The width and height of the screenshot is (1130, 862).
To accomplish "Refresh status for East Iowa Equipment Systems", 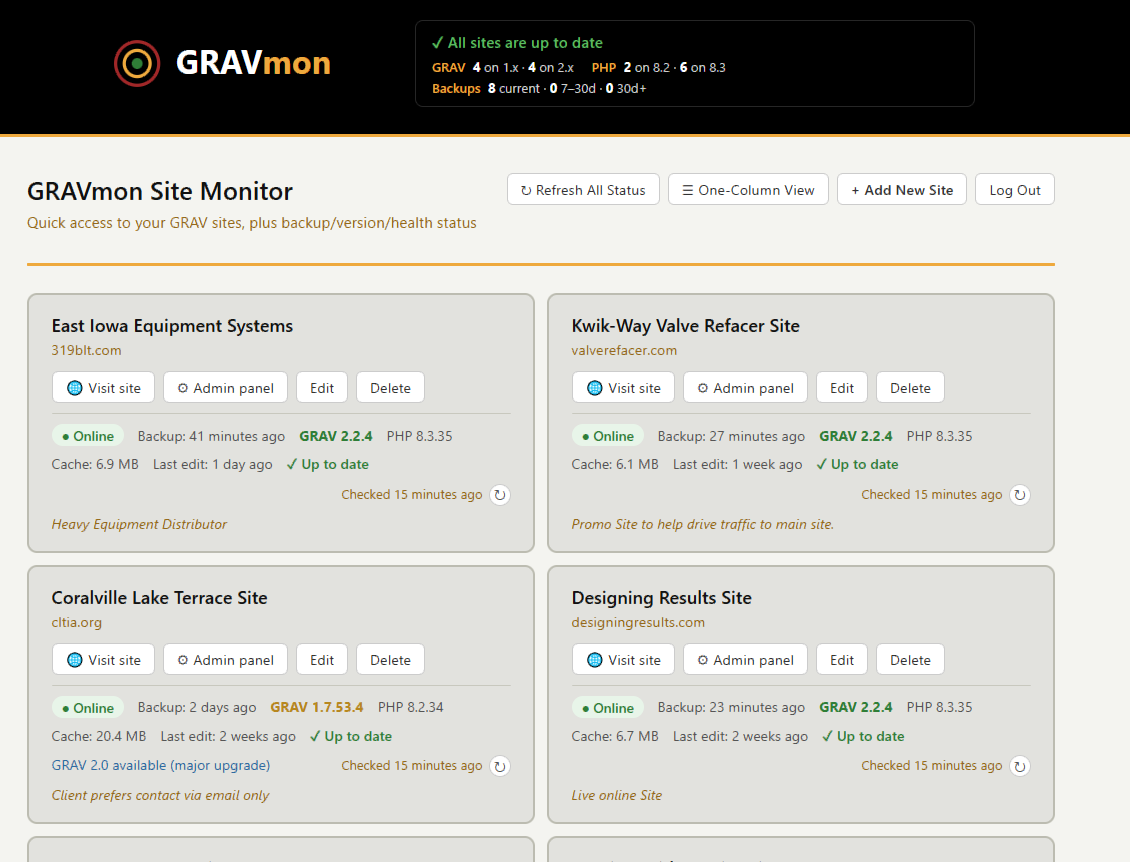I will 500,495.
